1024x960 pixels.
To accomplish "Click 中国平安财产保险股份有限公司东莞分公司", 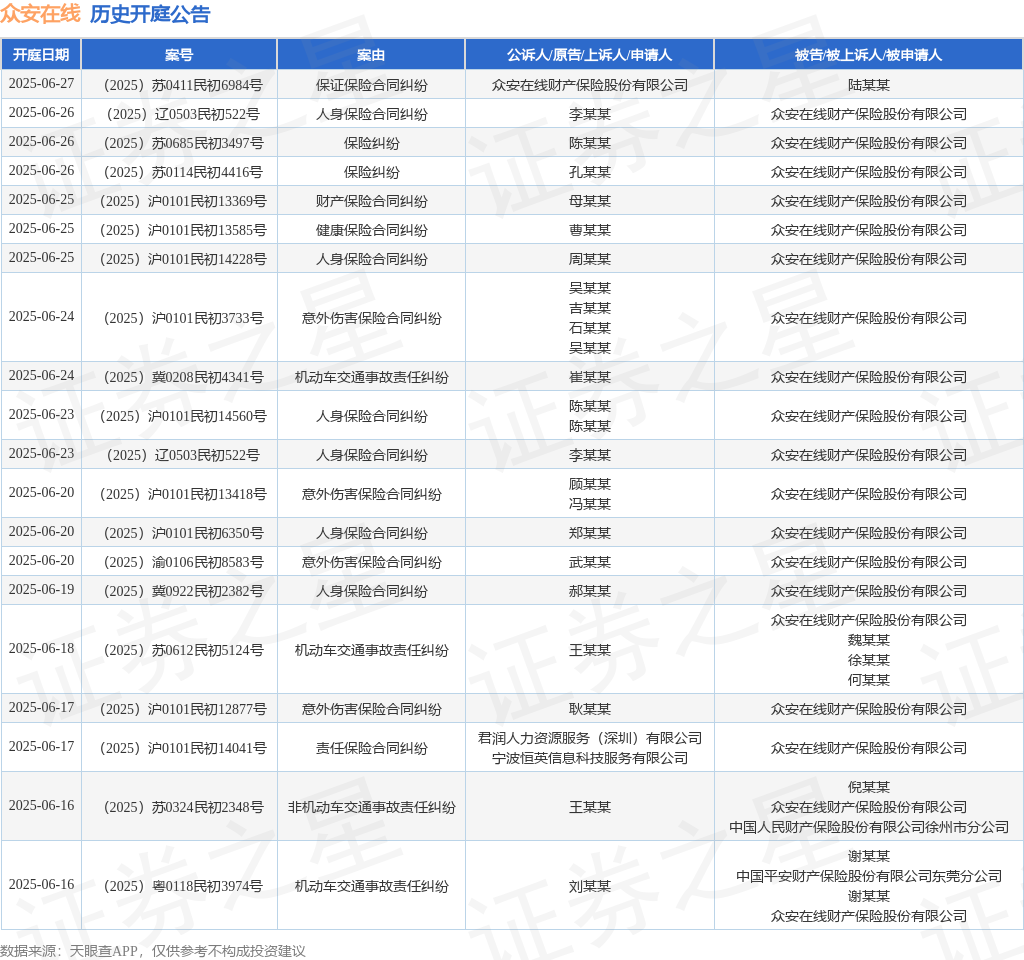I will tap(869, 876).
